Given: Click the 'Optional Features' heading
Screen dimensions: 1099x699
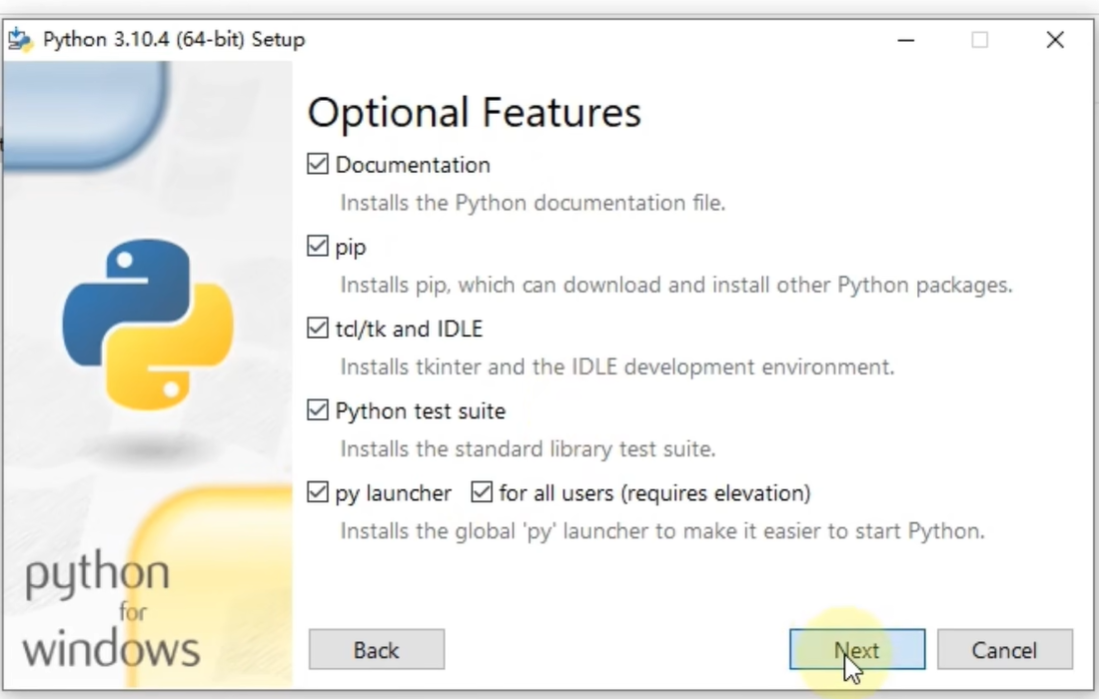Looking at the screenshot, I should (475, 112).
